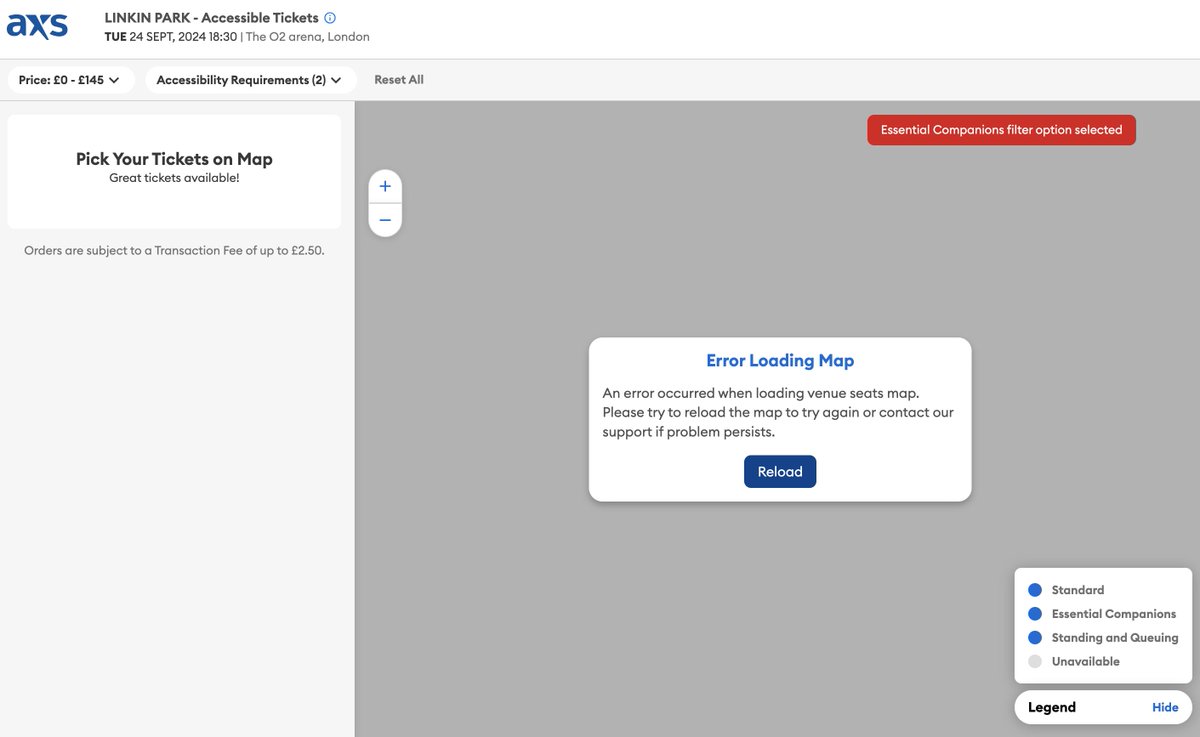Click Reset All to clear filters
This screenshot has width=1200, height=737.
(398, 79)
